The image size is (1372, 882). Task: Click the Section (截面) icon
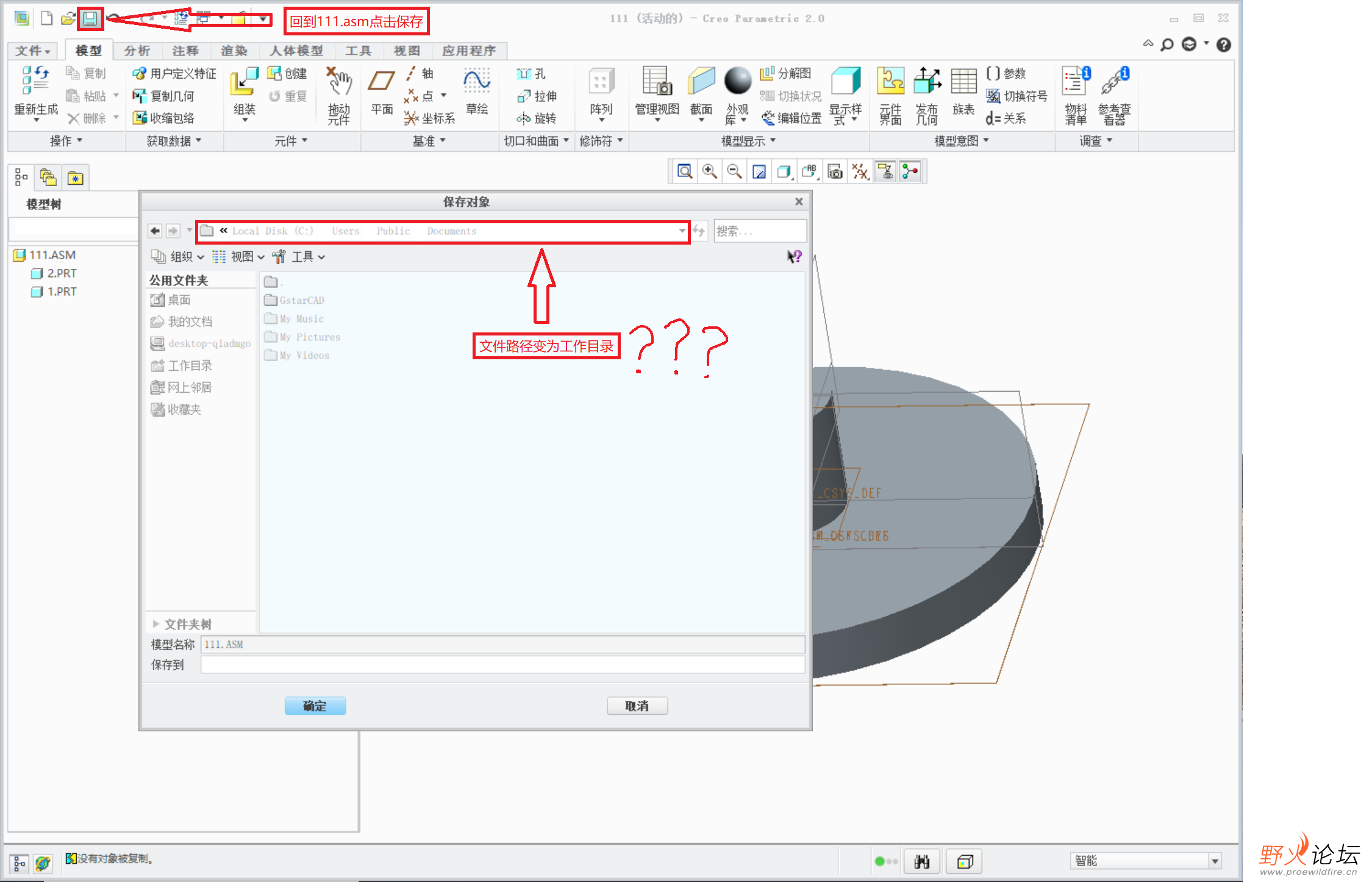701,81
